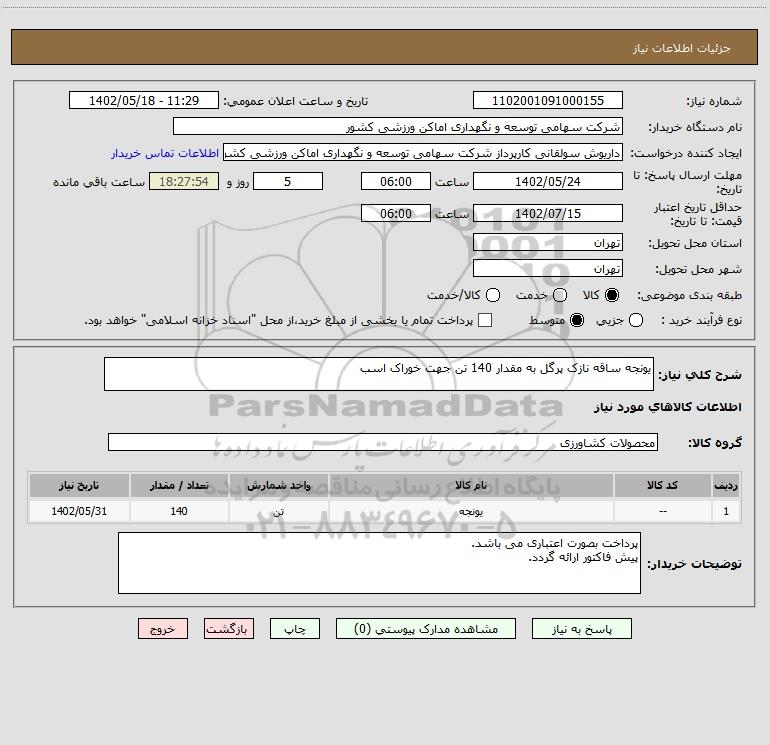This screenshot has width=770, height=745.
Task: Click the announcement date field 1402/05/18 - 11:29
Action: click(x=144, y=100)
